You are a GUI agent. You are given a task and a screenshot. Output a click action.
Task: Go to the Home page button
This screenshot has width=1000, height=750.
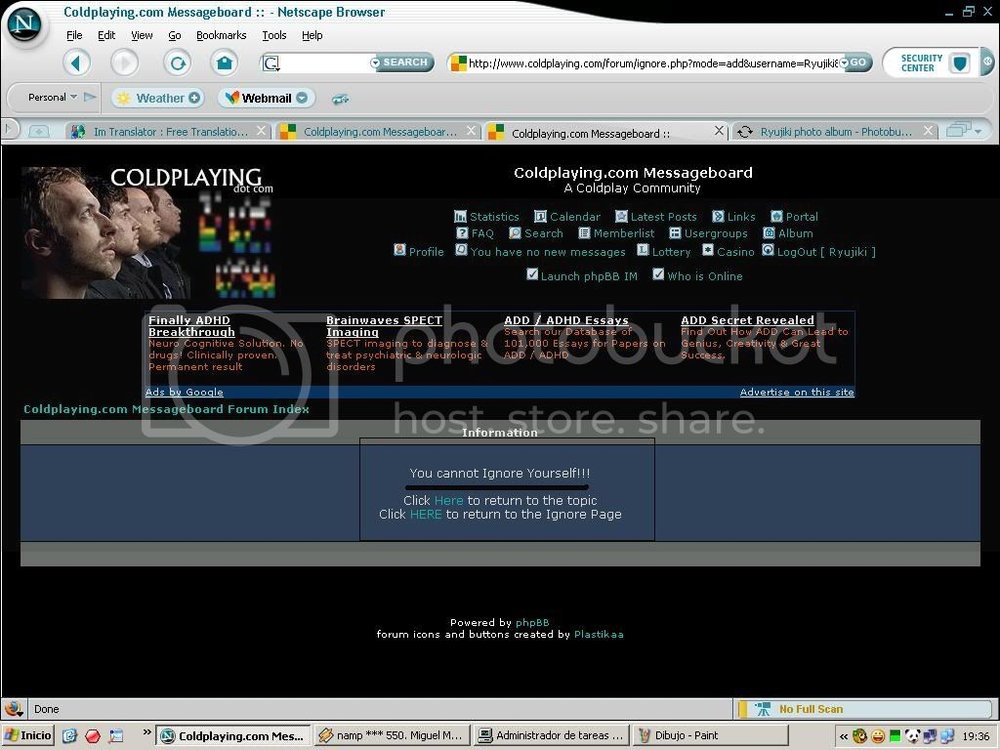click(x=224, y=62)
